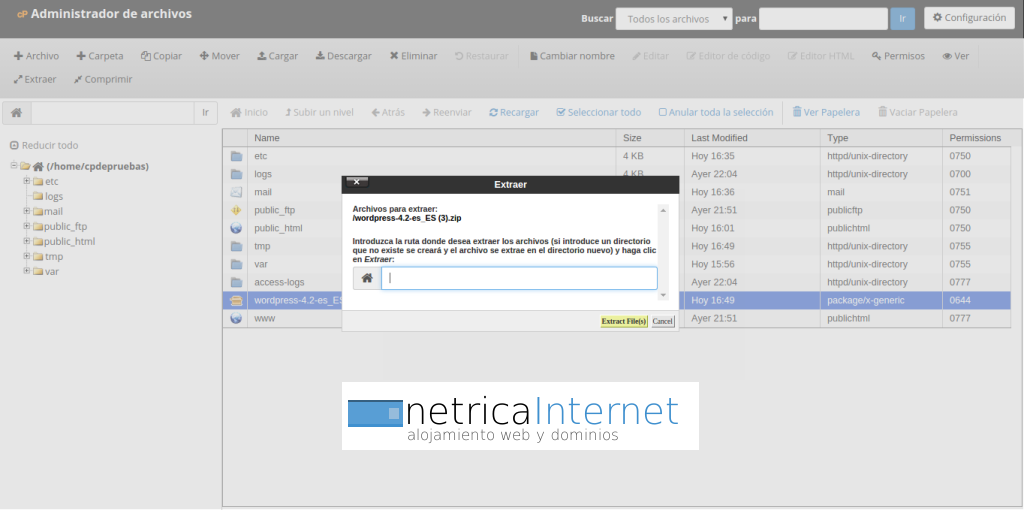Open Todos los archivos search dropdown
This screenshot has height=510, width=1024.
pos(675,18)
